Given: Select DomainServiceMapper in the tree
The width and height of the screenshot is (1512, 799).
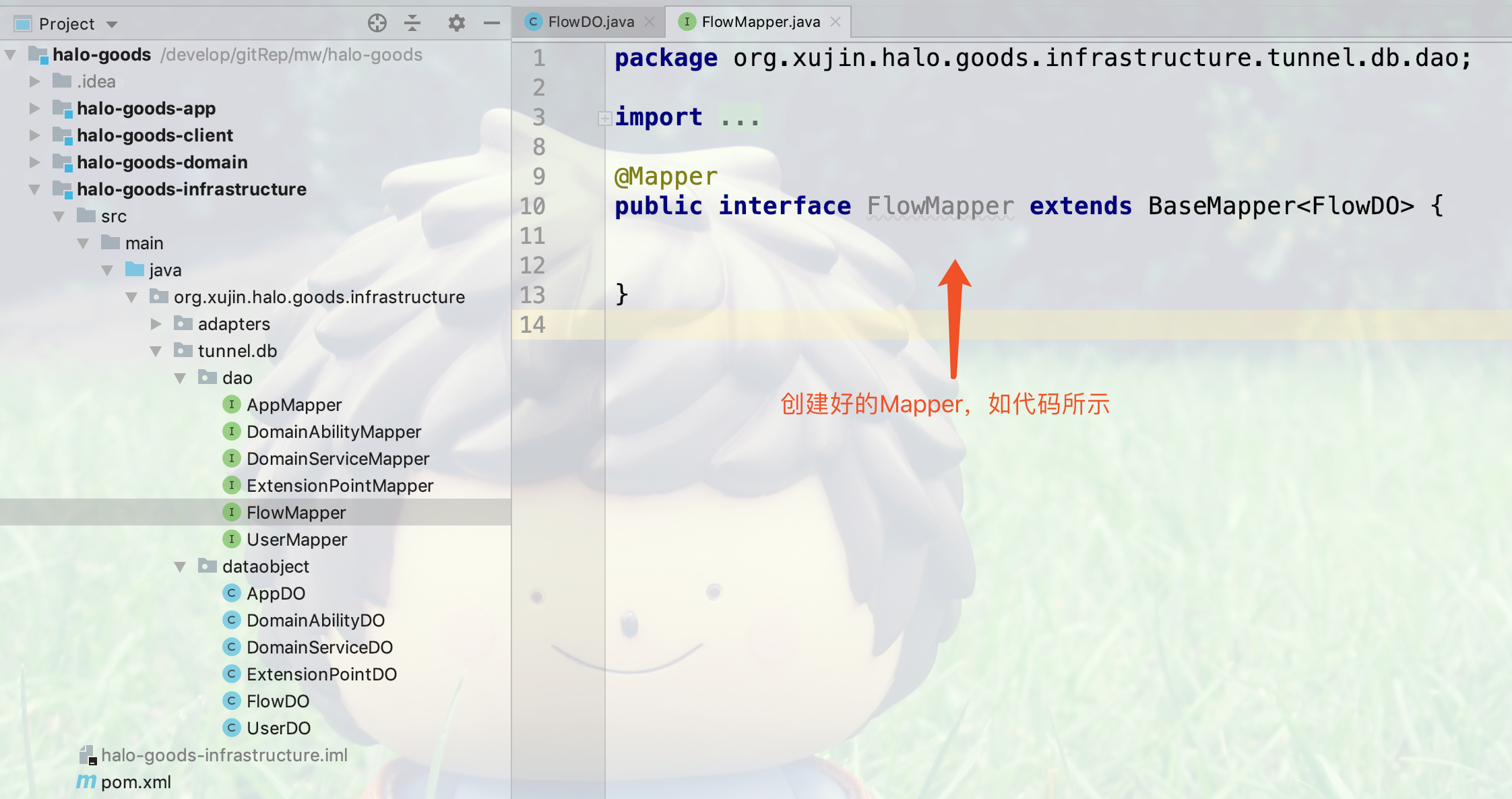Looking at the screenshot, I should [338, 459].
